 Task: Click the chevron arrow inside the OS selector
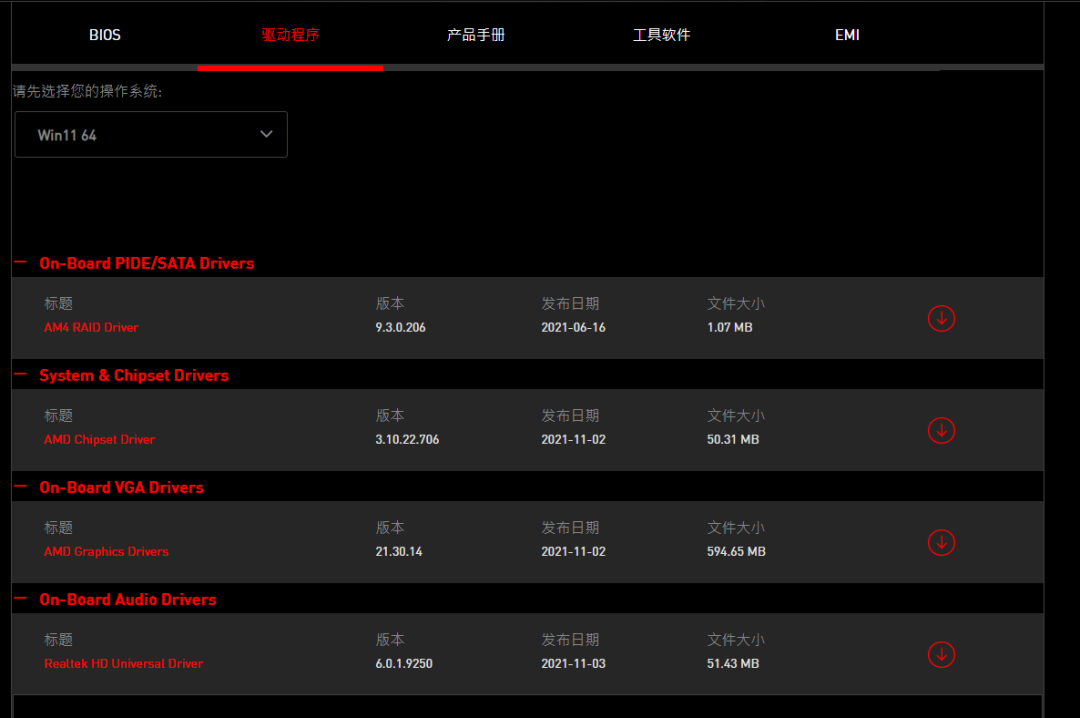click(x=266, y=133)
